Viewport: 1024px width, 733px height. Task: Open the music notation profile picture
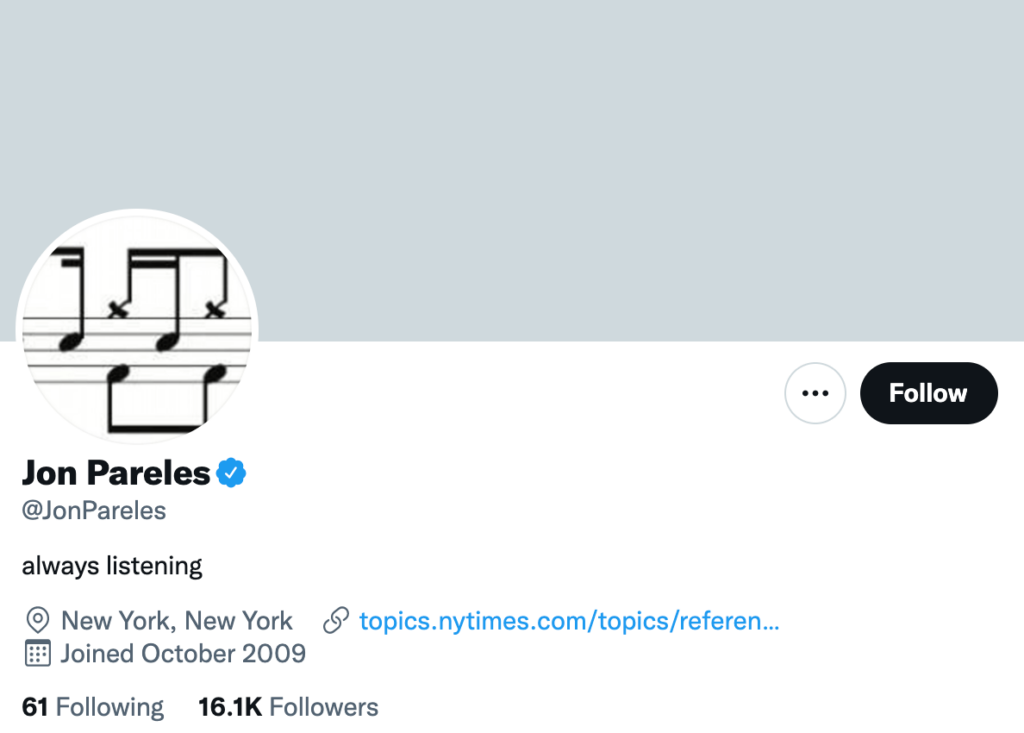pyautogui.click(x=137, y=330)
